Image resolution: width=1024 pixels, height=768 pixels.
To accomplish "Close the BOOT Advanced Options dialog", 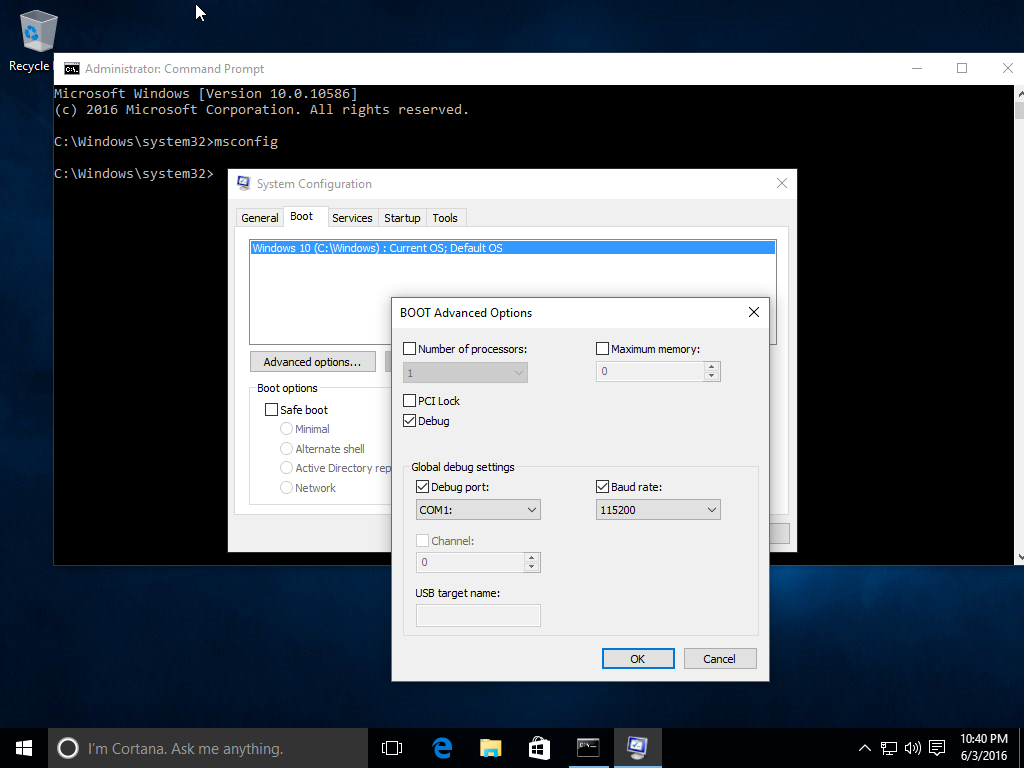I will tap(754, 312).
